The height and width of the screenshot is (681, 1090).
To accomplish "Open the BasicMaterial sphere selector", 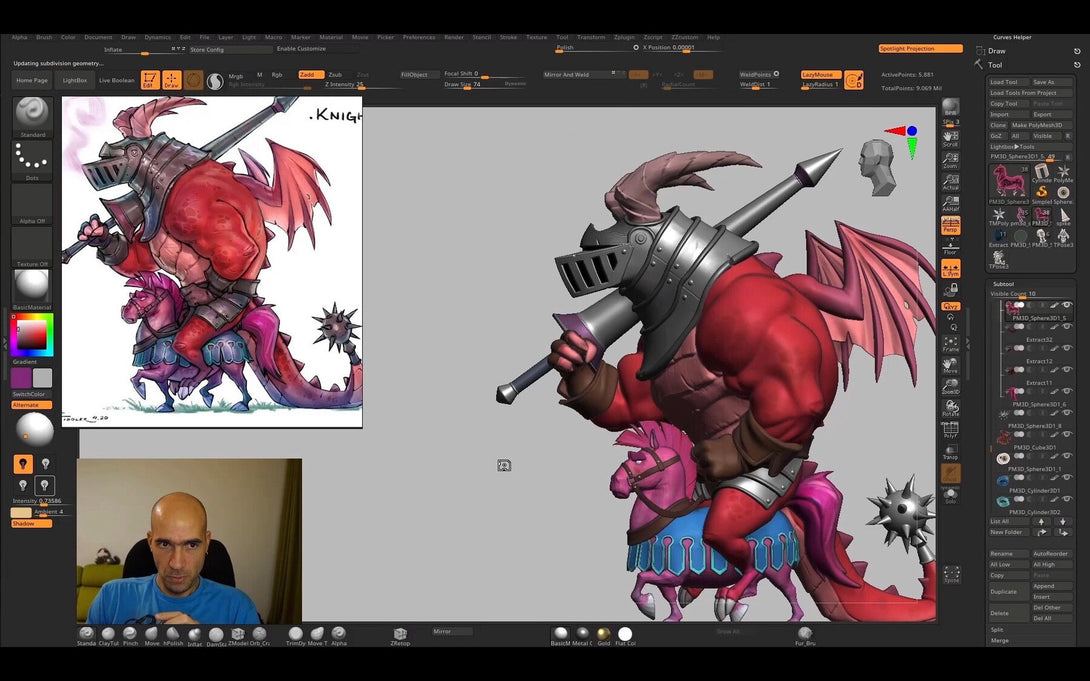I will tap(32, 288).
